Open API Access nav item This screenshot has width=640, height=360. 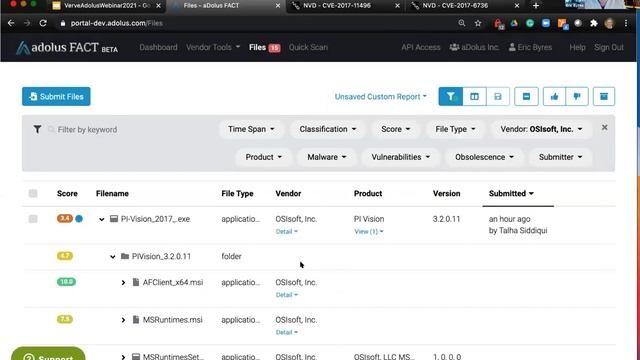(x=420, y=47)
